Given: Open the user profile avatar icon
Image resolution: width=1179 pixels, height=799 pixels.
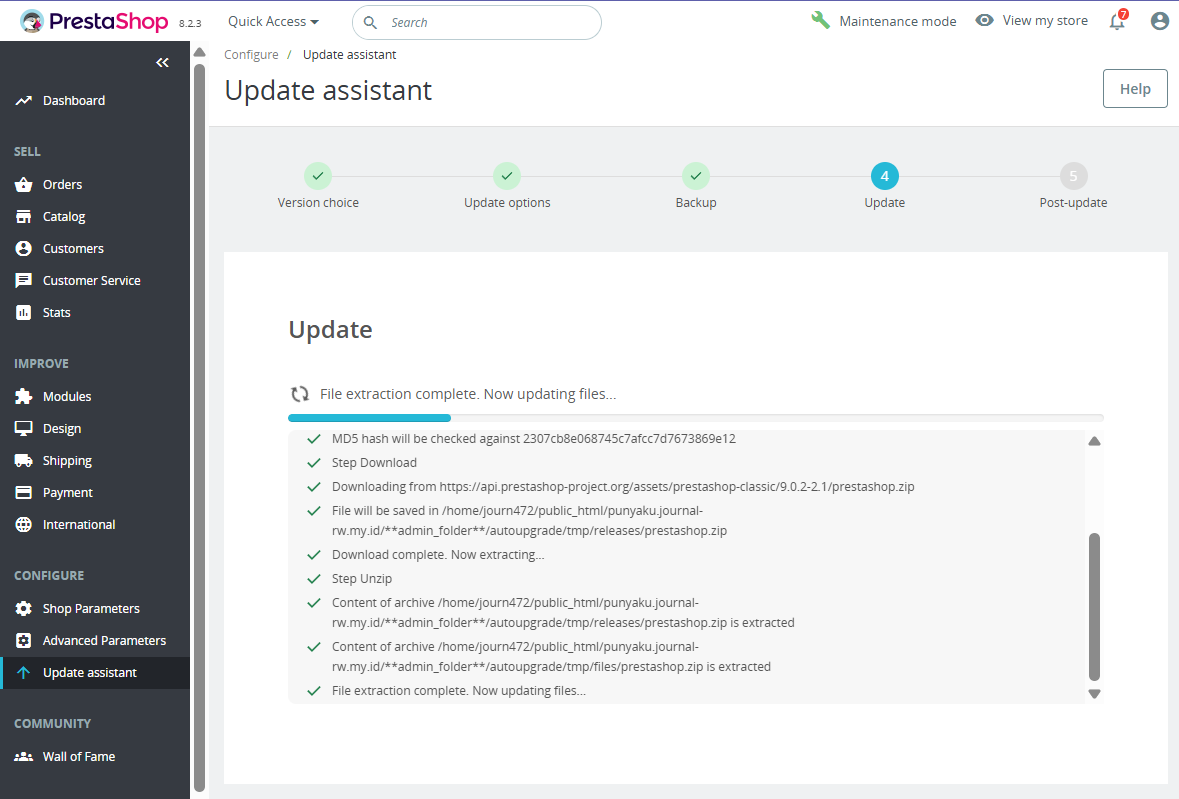Looking at the screenshot, I should [x=1159, y=21].
